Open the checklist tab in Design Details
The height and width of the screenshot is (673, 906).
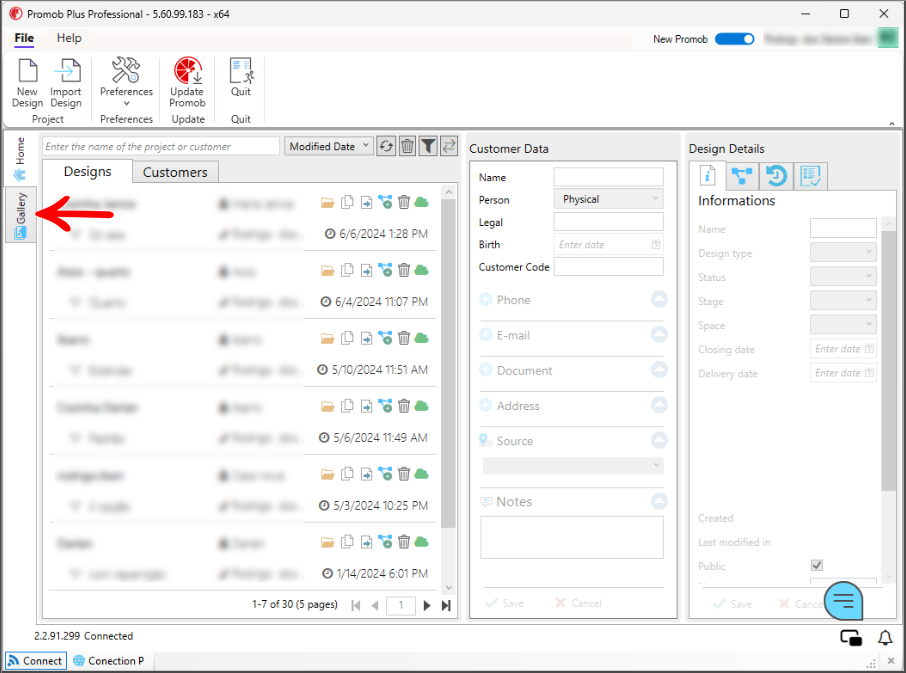811,176
